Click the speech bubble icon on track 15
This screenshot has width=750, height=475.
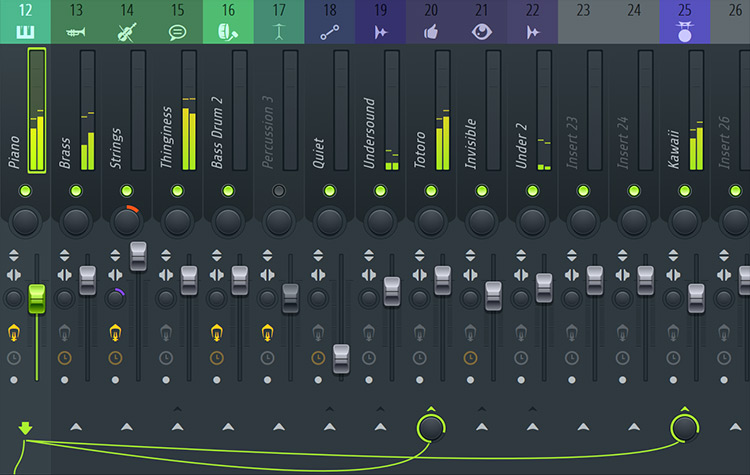(x=177, y=33)
